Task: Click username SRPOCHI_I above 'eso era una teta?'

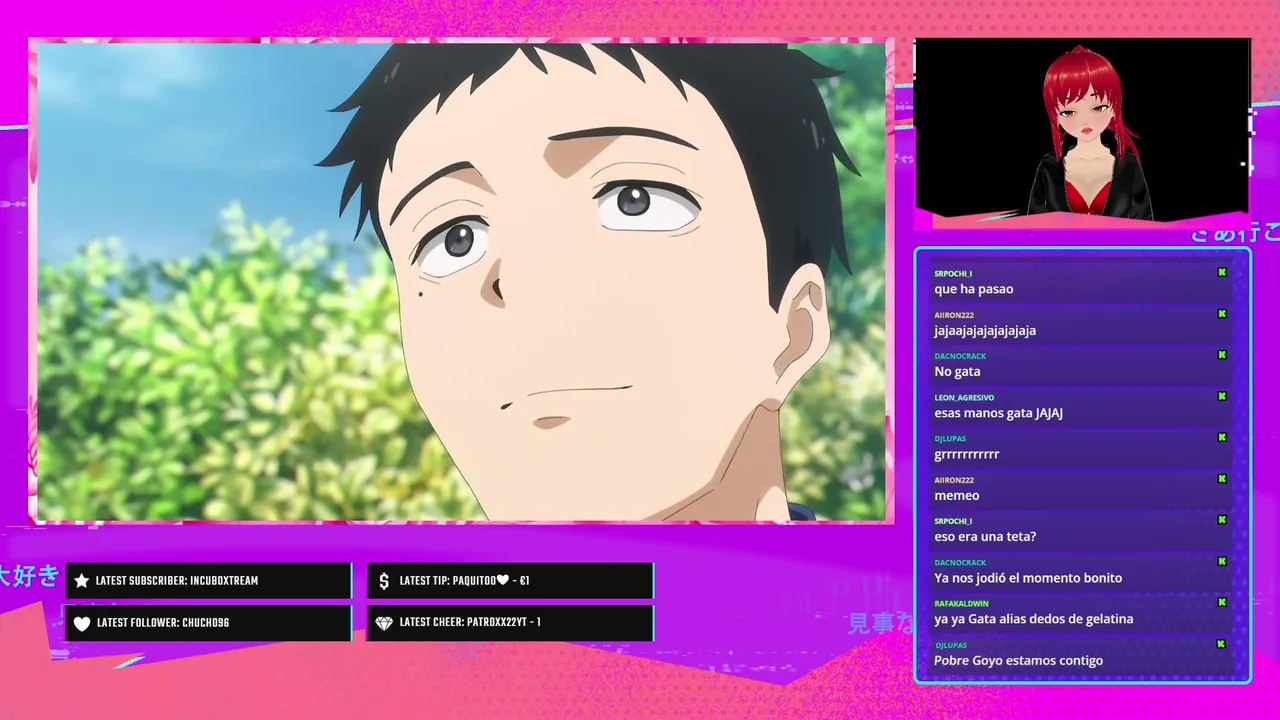Action: click(953, 521)
